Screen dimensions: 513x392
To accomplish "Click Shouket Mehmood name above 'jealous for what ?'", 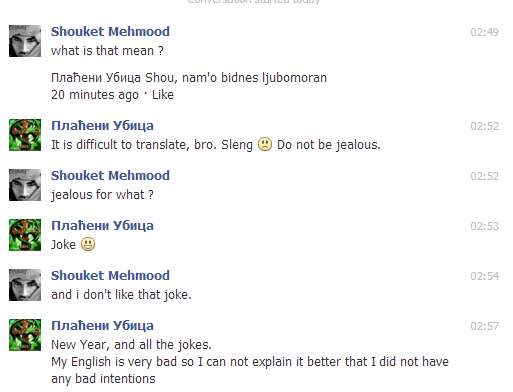I will 110,176.
